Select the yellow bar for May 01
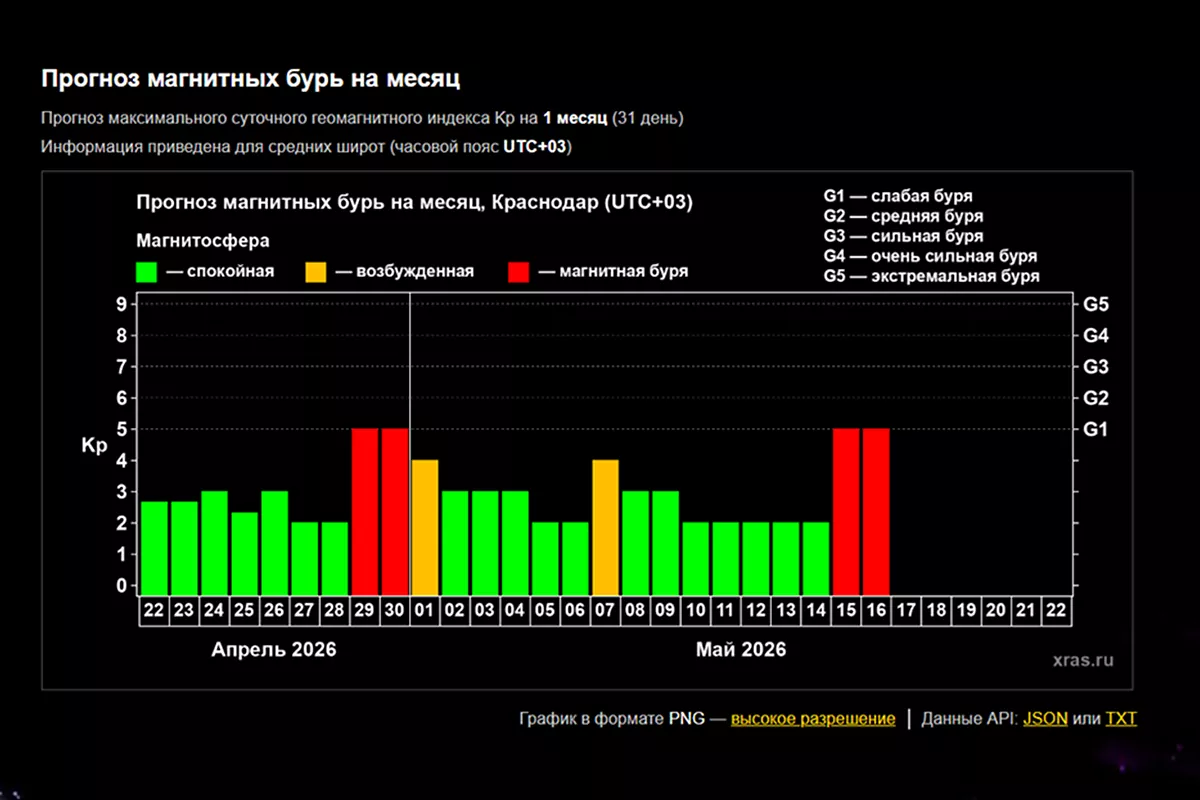 point(425,526)
